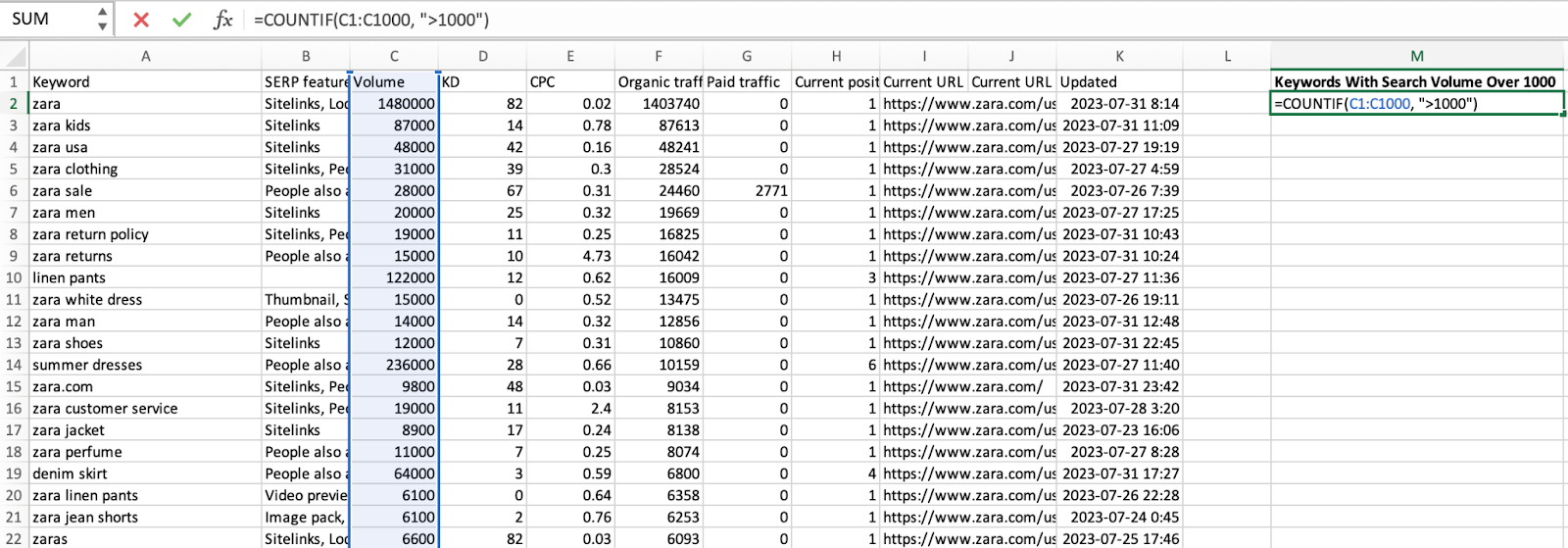The height and width of the screenshot is (548, 1568).
Task: Click the organic traffic value 1403740
Action: pyautogui.click(x=659, y=103)
